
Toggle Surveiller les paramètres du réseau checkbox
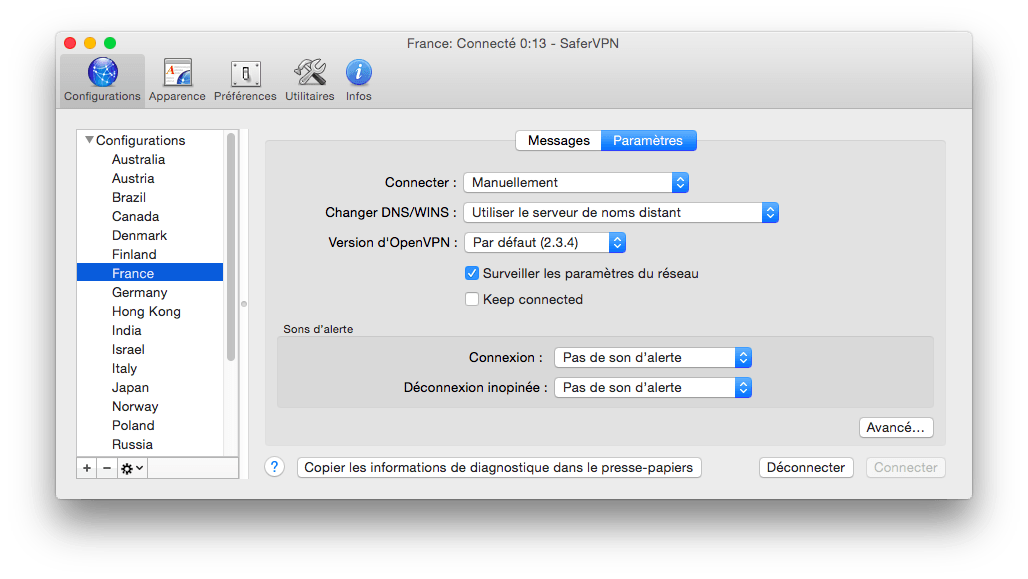[x=471, y=273]
